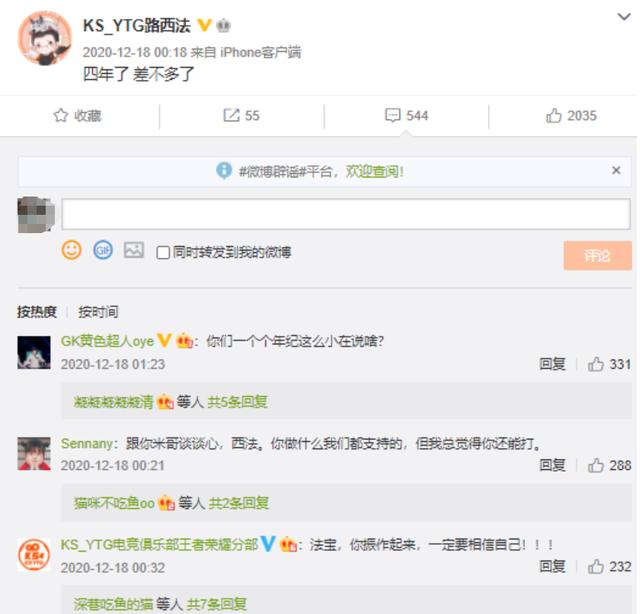The height and width of the screenshot is (614, 640).
Task: Open the post options chevron menu
Action: tap(624, 17)
